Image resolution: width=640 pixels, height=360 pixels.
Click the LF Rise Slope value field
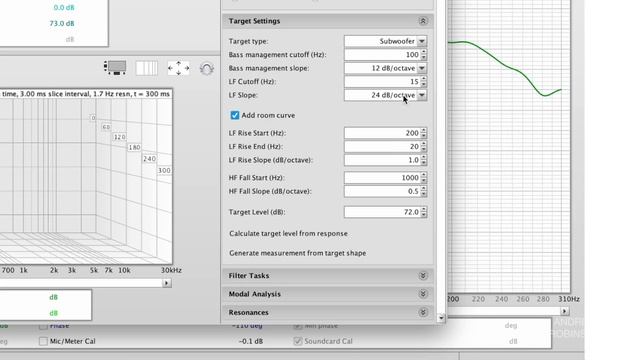pos(382,160)
